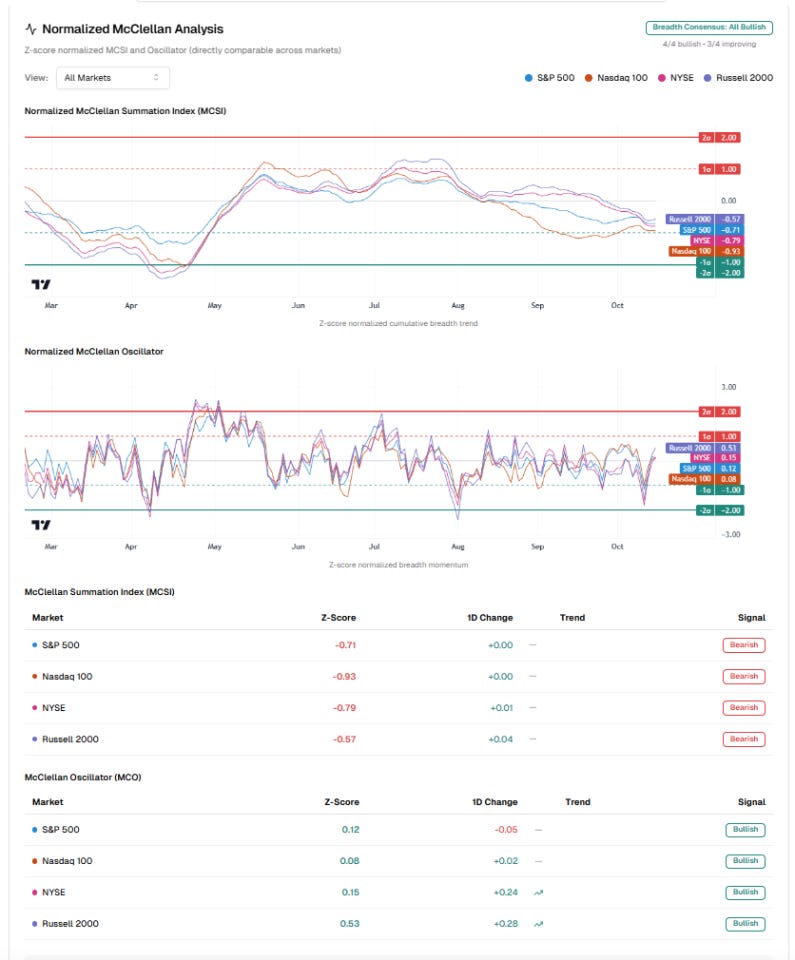
Task: Click the Trend header in the MCO table
Action: [x=578, y=802]
